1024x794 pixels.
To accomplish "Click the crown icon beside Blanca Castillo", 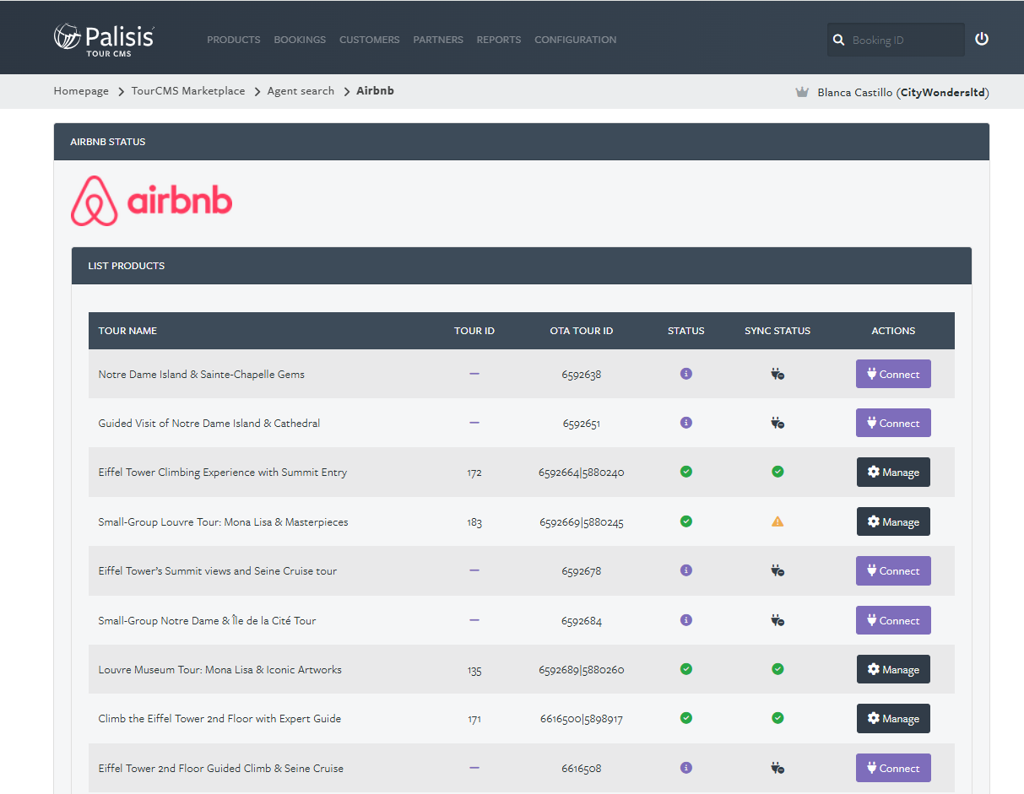I will click(802, 92).
